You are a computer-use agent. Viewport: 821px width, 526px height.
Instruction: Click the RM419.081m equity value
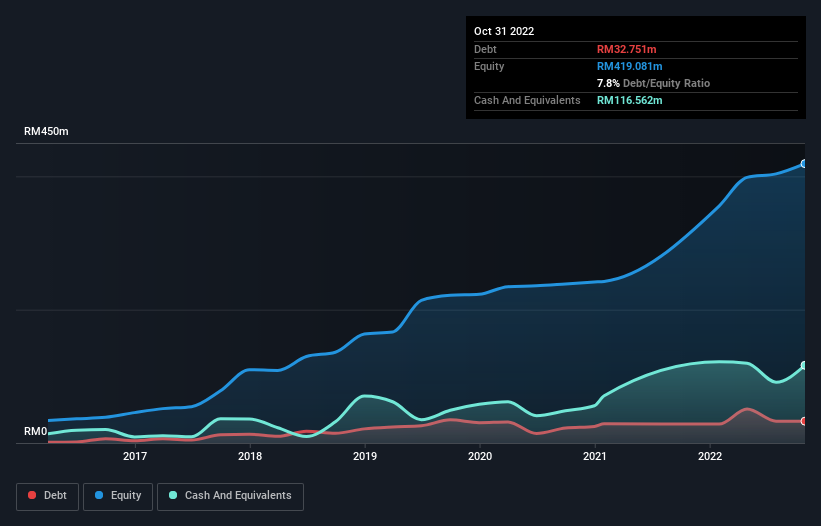(629, 66)
